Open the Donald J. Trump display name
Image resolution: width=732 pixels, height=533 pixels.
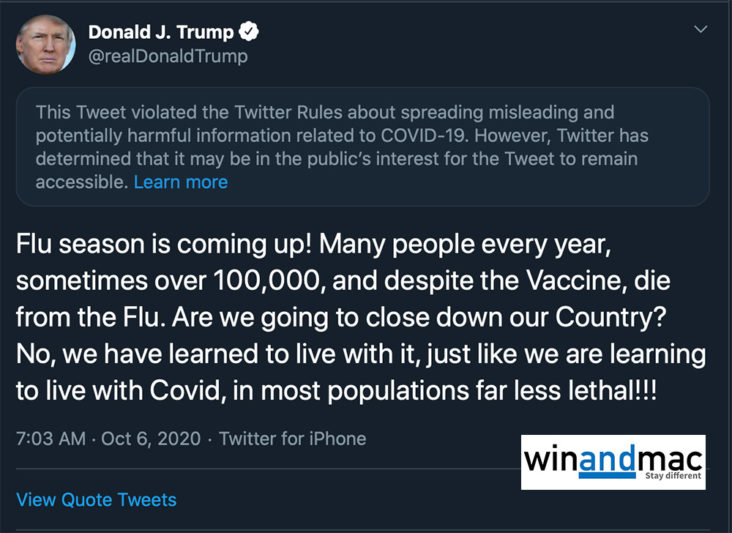(160, 32)
